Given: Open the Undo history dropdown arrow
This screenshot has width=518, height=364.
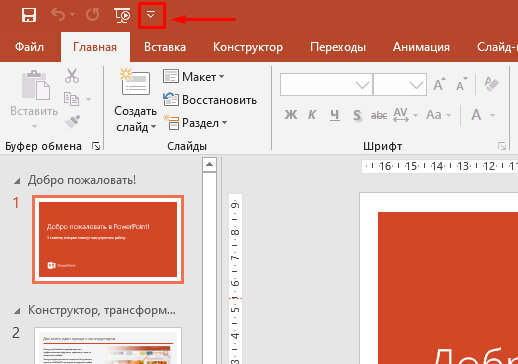Looking at the screenshot, I should click(73, 15).
